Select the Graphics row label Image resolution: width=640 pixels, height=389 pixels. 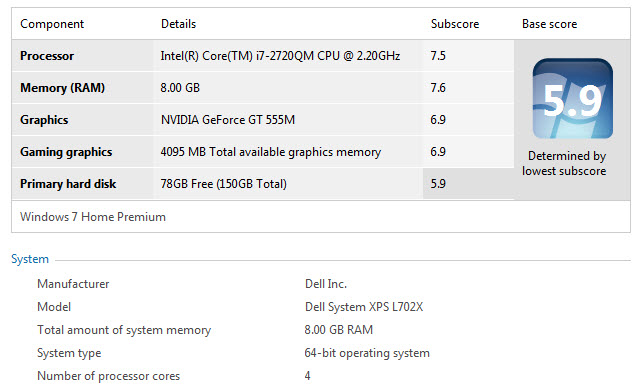tap(44, 120)
